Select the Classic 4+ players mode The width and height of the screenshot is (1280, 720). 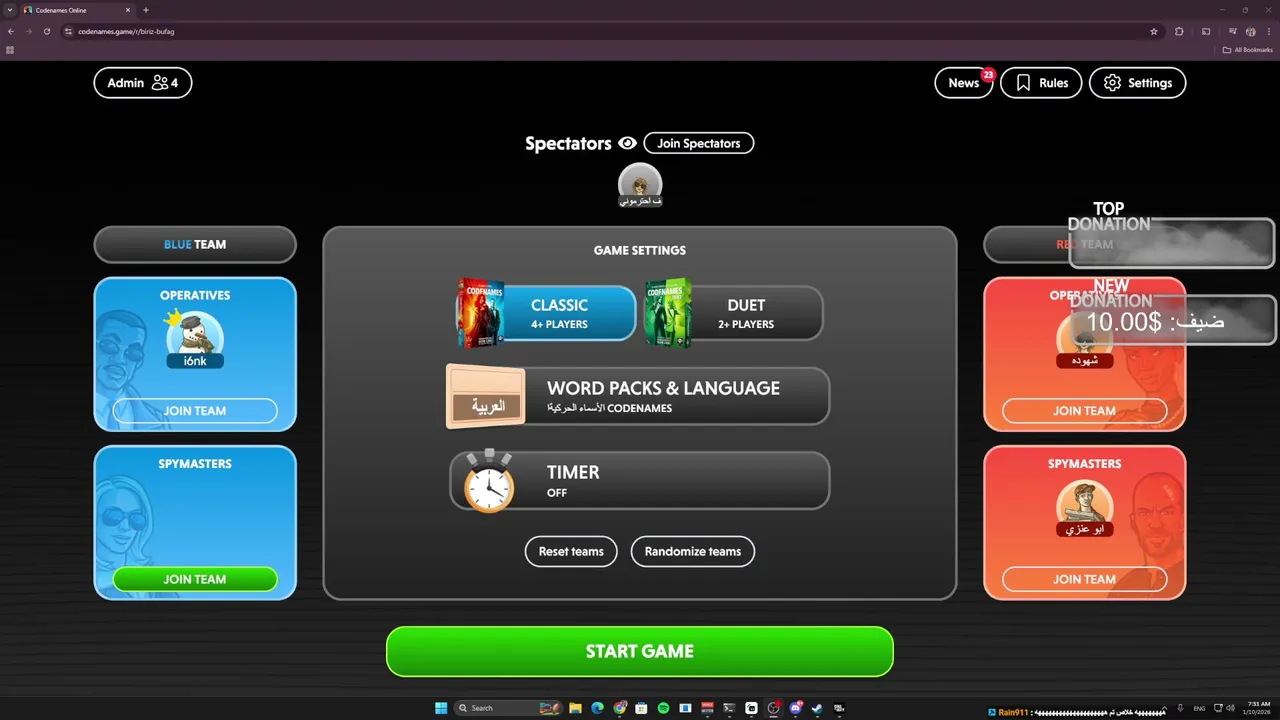tap(545, 313)
